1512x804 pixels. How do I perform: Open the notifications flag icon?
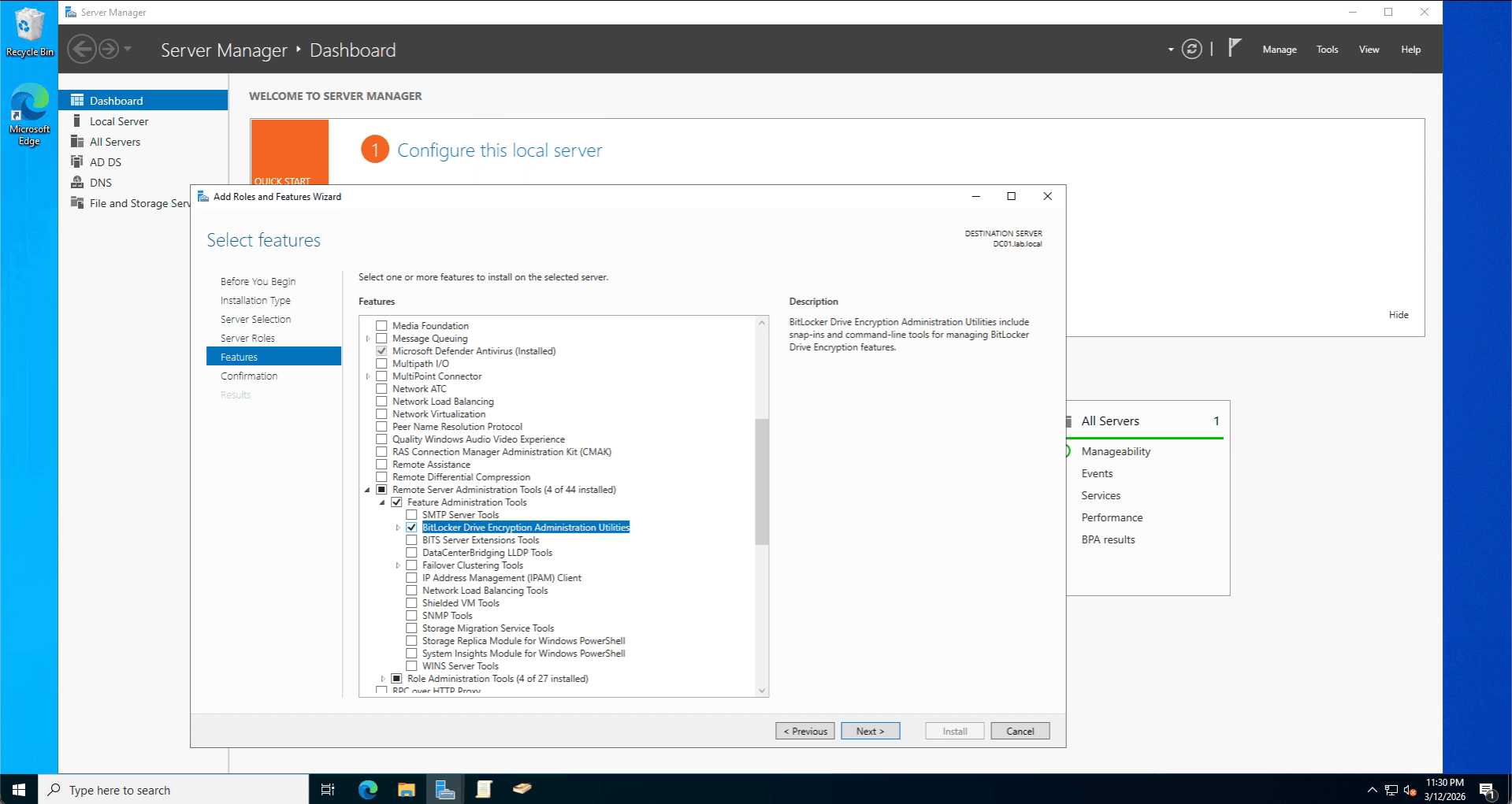pyautogui.click(x=1235, y=48)
